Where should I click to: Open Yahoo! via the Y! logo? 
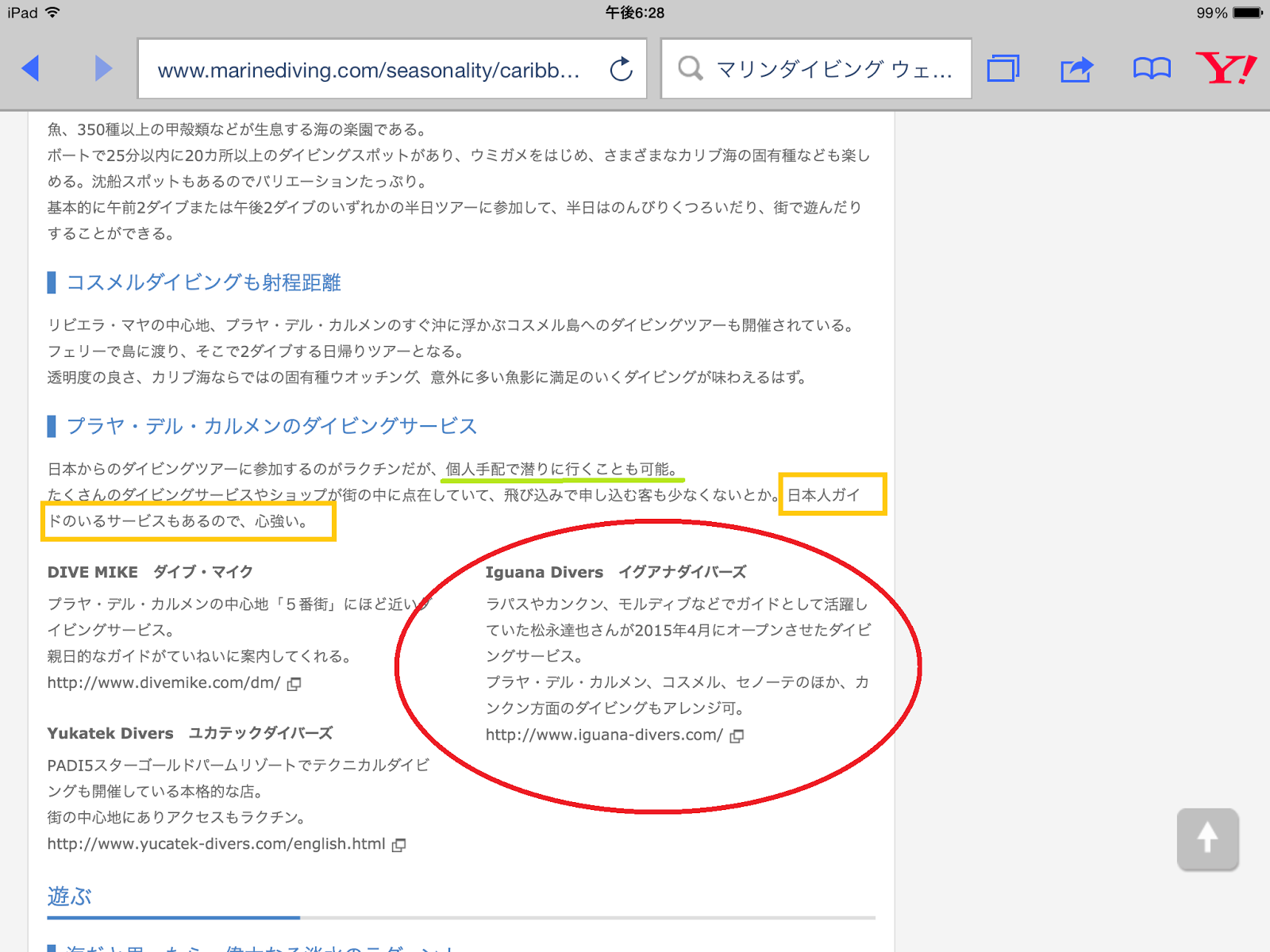pyautogui.click(x=1226, y=68)
